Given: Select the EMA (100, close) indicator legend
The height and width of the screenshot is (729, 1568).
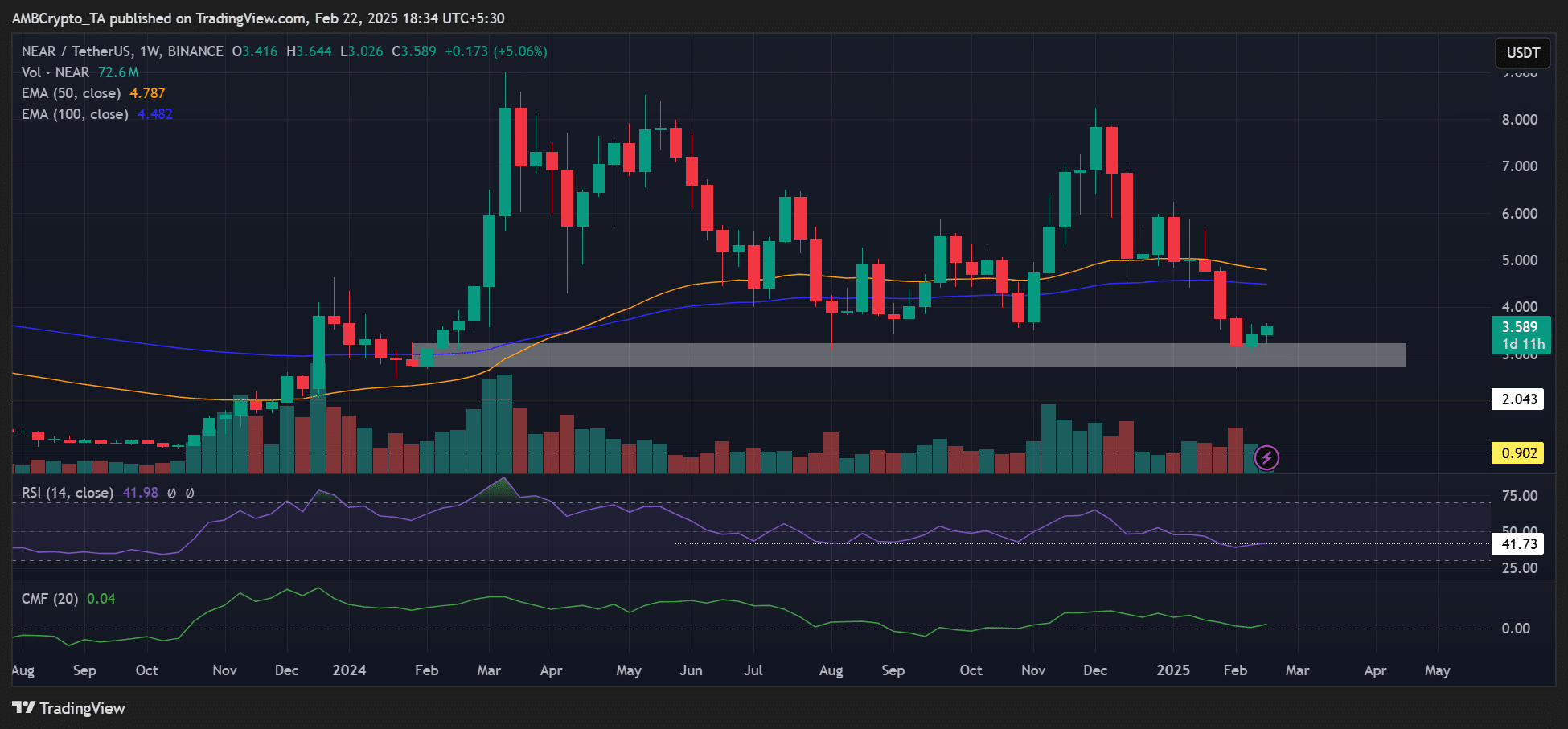Looking at the screenshot, I should (75, 114).
